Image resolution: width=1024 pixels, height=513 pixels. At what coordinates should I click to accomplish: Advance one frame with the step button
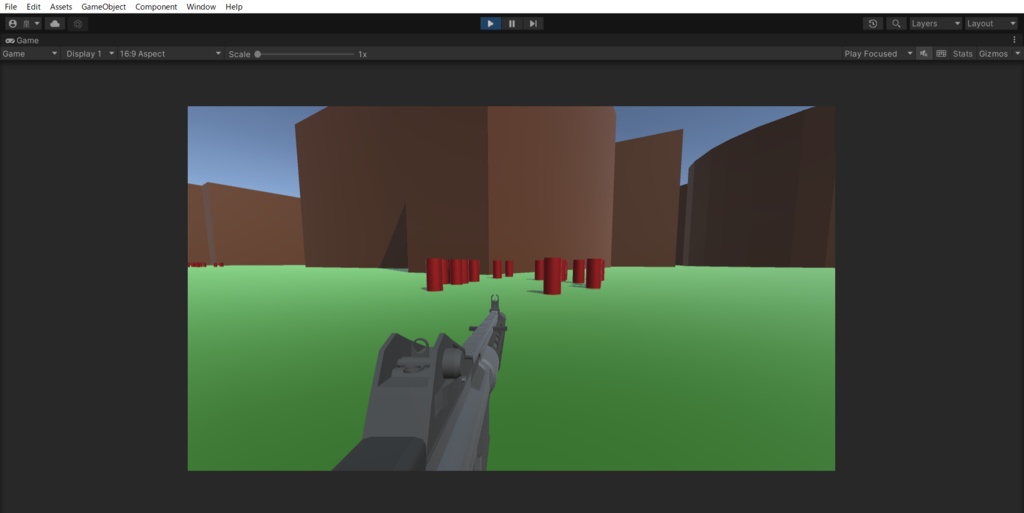pyautogui.click(x=533, y=23)
